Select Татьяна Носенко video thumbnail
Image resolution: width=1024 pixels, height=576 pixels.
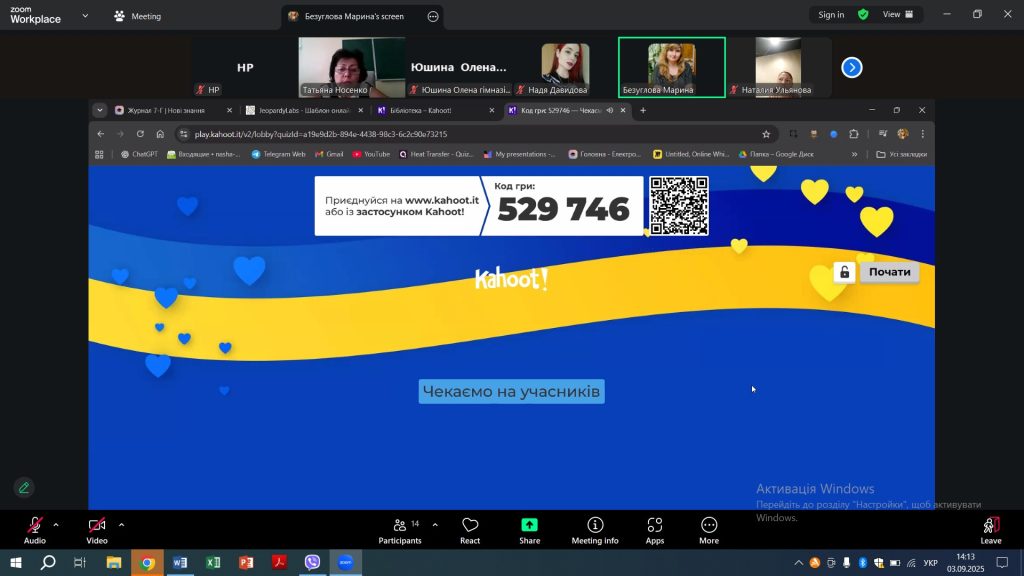coord(351,67)
